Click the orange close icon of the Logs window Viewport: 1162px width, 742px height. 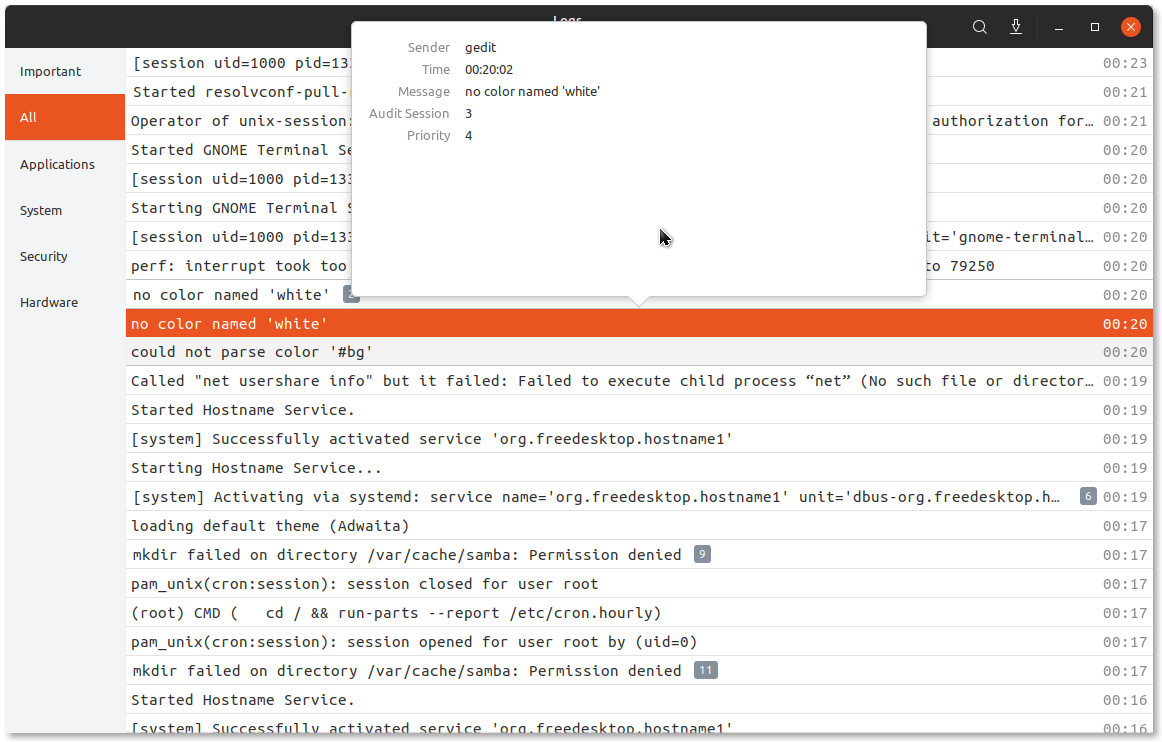click(1130, 27)
